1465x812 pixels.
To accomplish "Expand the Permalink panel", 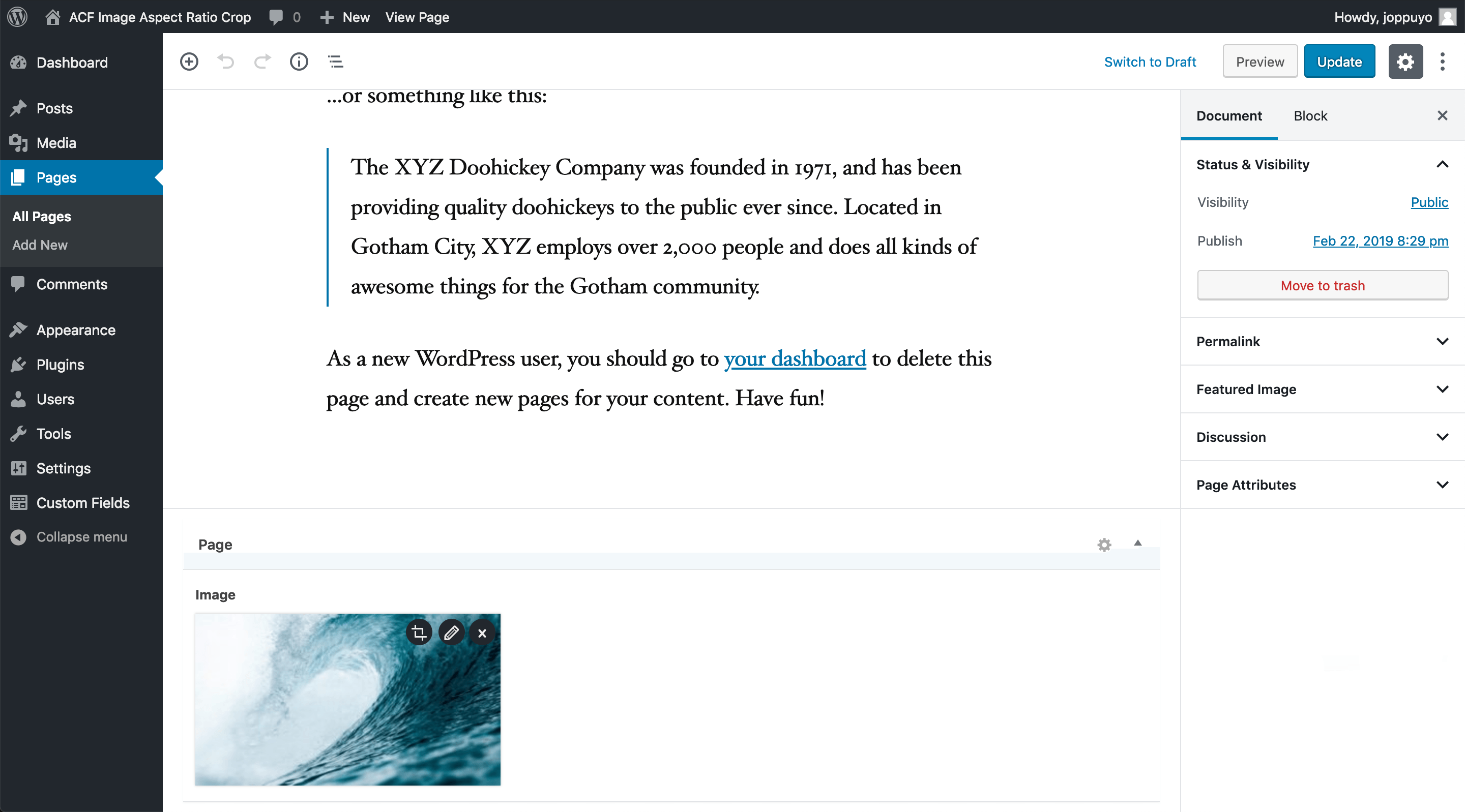I will click(1442, 341).
